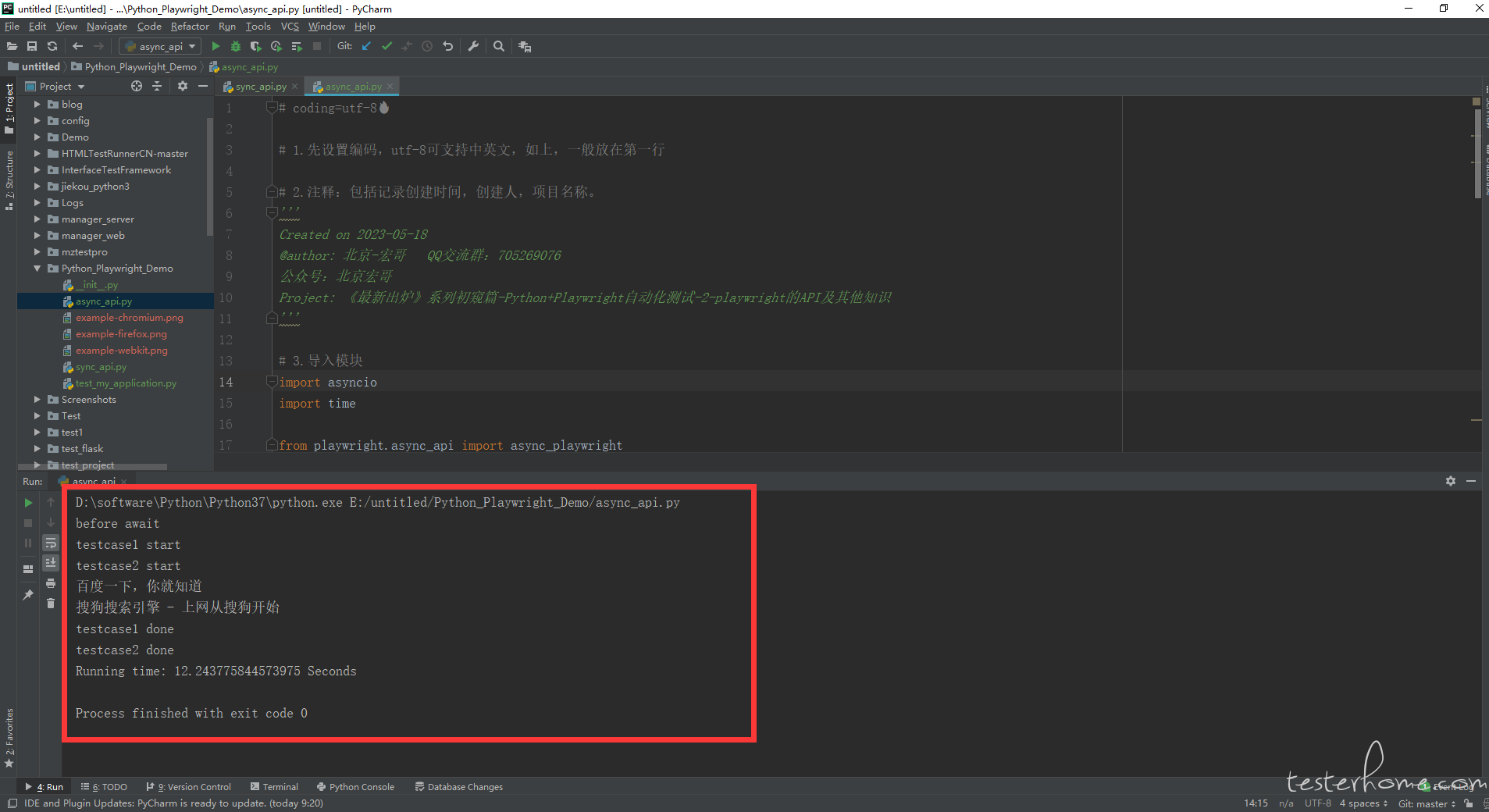The image size is (1489, 812).
Task: Close the async_api.py editor tab
Action: pos(390,86)
